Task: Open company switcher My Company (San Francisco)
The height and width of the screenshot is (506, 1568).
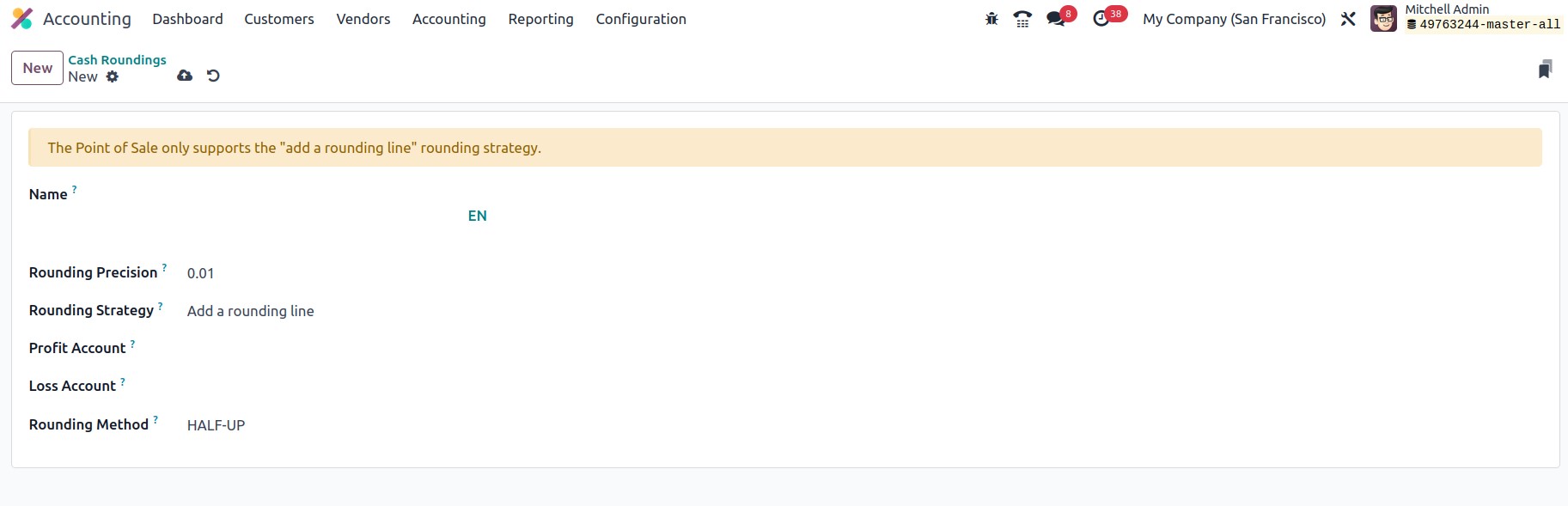Action: point(1234,19)
